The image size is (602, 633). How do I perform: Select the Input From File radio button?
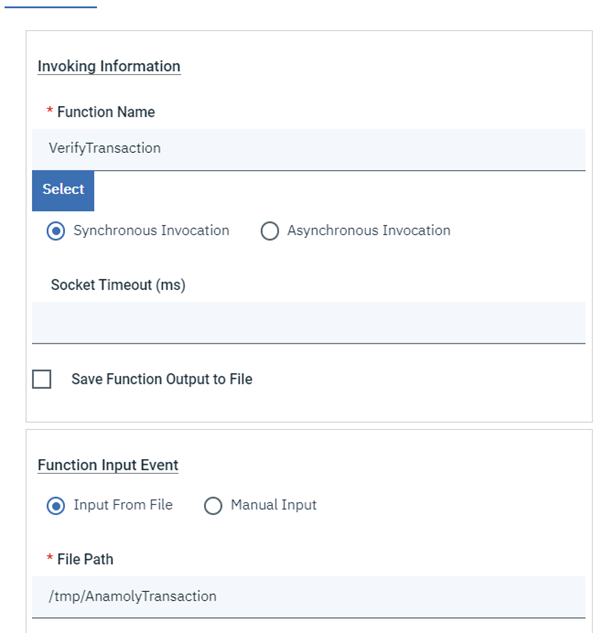[57, 506]
